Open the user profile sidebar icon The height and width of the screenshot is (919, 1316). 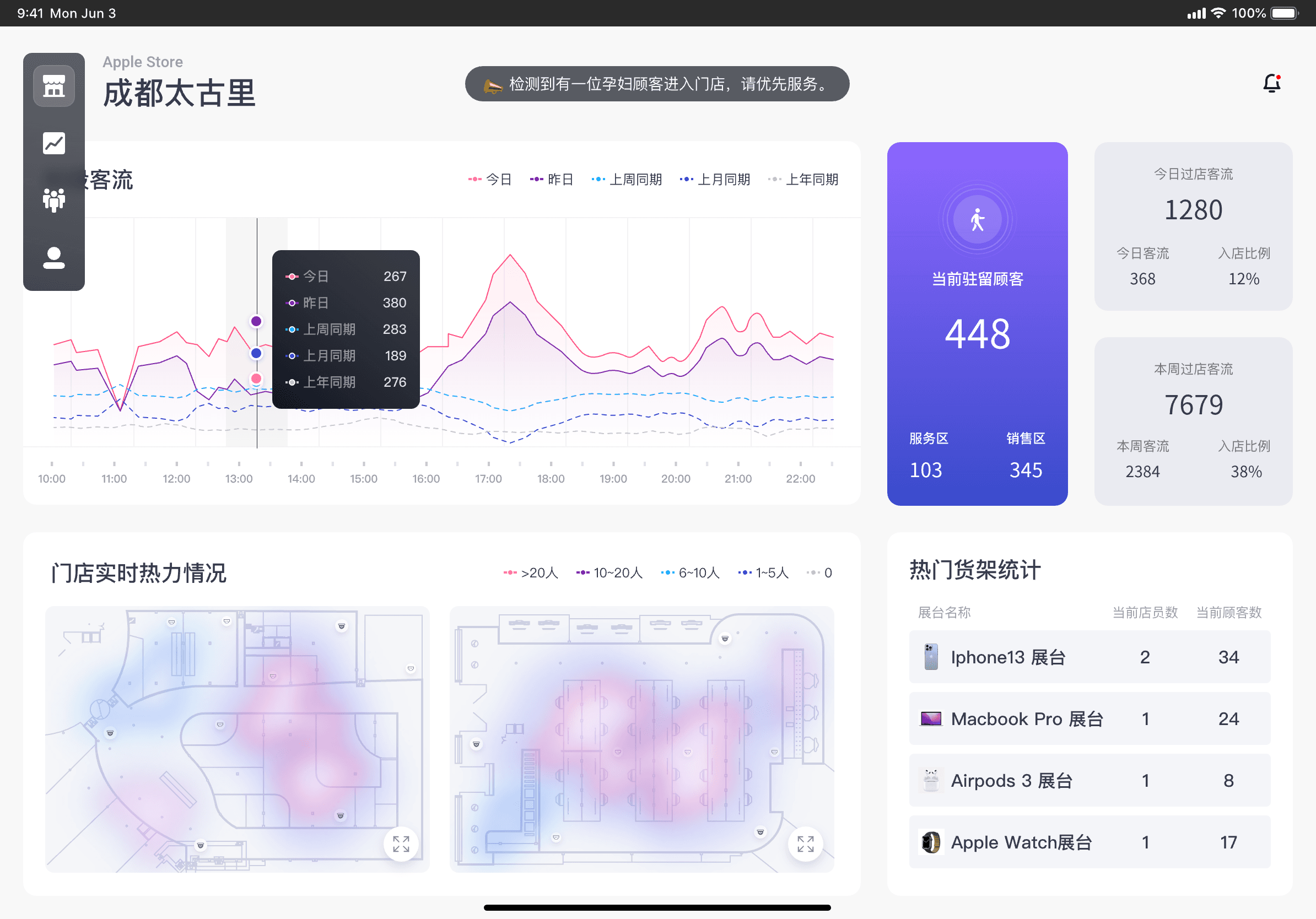(x=54, y=258)
